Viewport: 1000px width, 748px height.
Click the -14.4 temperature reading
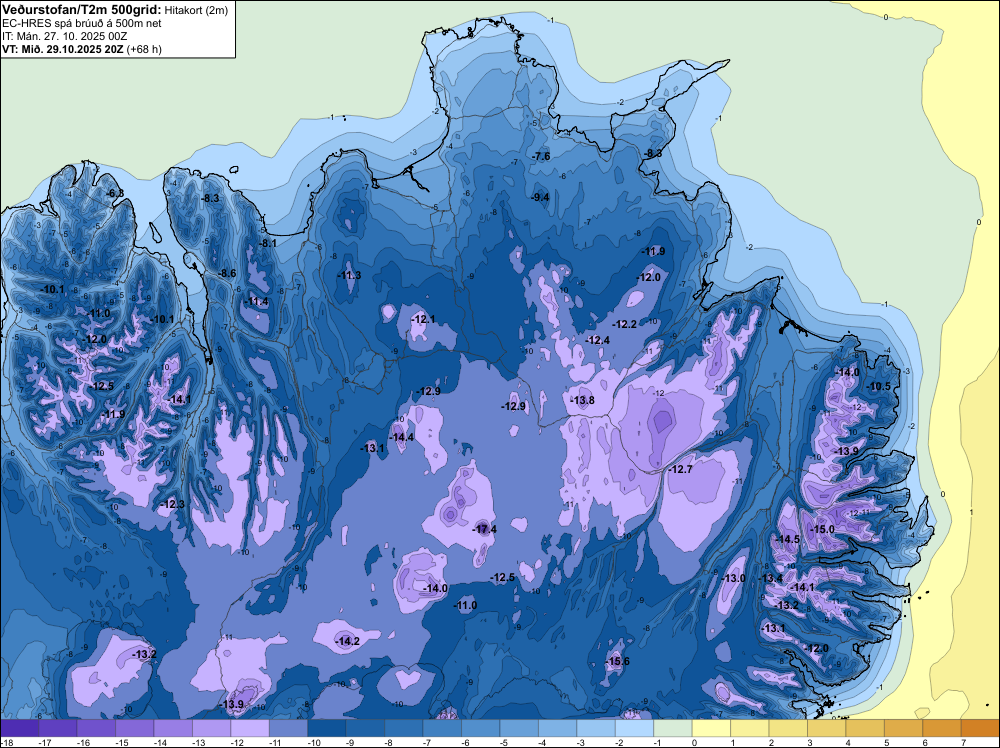tap(402, 437)
